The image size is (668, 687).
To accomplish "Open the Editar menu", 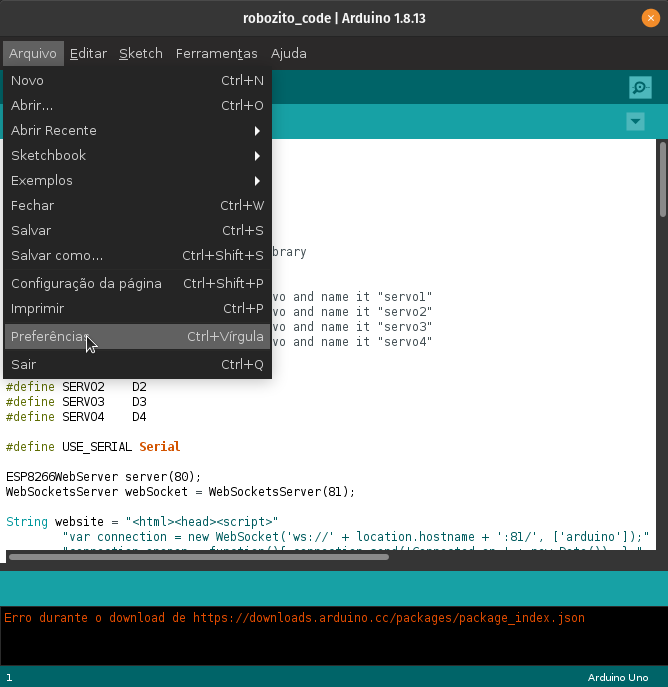I will pyautogui.click(x=88, y=53).
